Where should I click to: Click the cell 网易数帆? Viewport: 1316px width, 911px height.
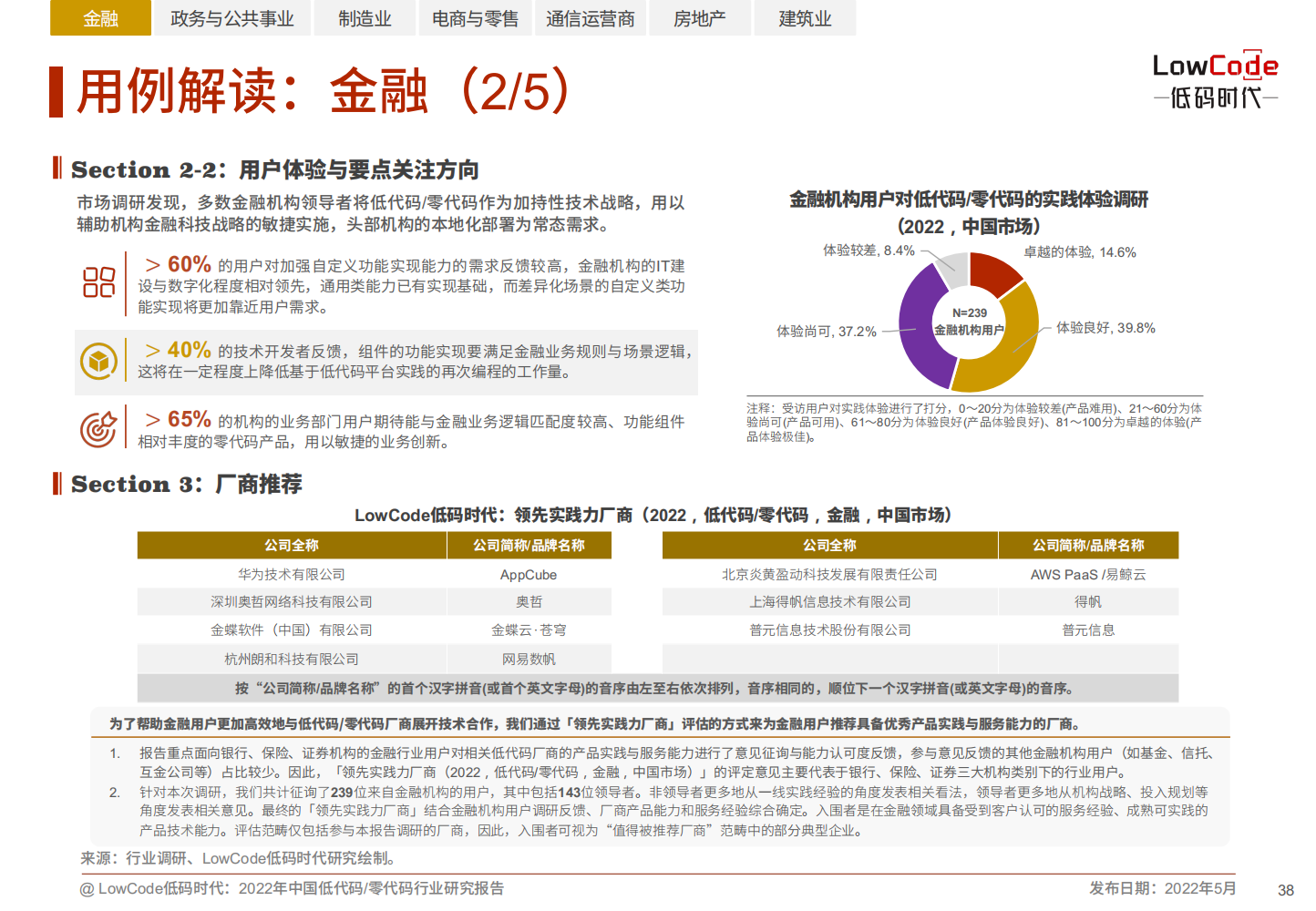(x=529, y=659)
